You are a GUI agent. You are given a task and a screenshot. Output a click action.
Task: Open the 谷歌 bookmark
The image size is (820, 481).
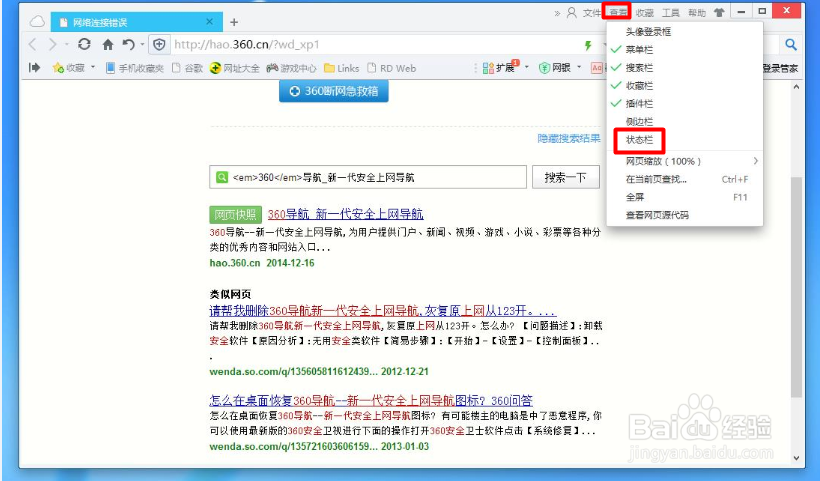pos(187,68)
